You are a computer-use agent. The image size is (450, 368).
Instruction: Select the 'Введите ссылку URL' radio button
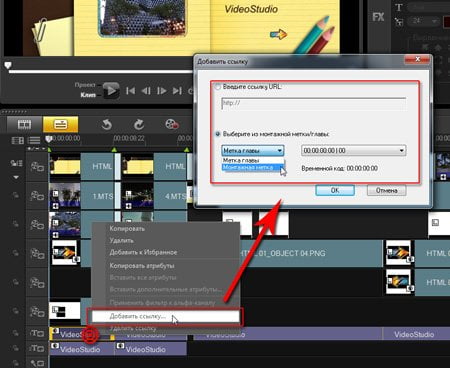click(x=218, y=87)
